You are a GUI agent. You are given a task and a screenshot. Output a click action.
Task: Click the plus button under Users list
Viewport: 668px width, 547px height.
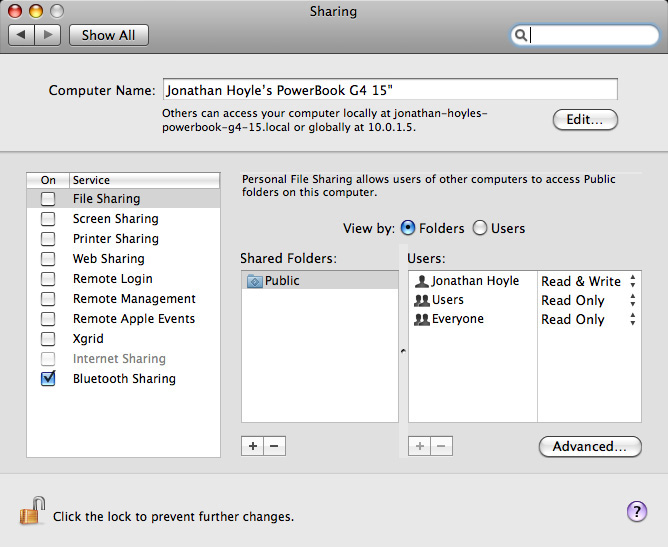point(420,446)
